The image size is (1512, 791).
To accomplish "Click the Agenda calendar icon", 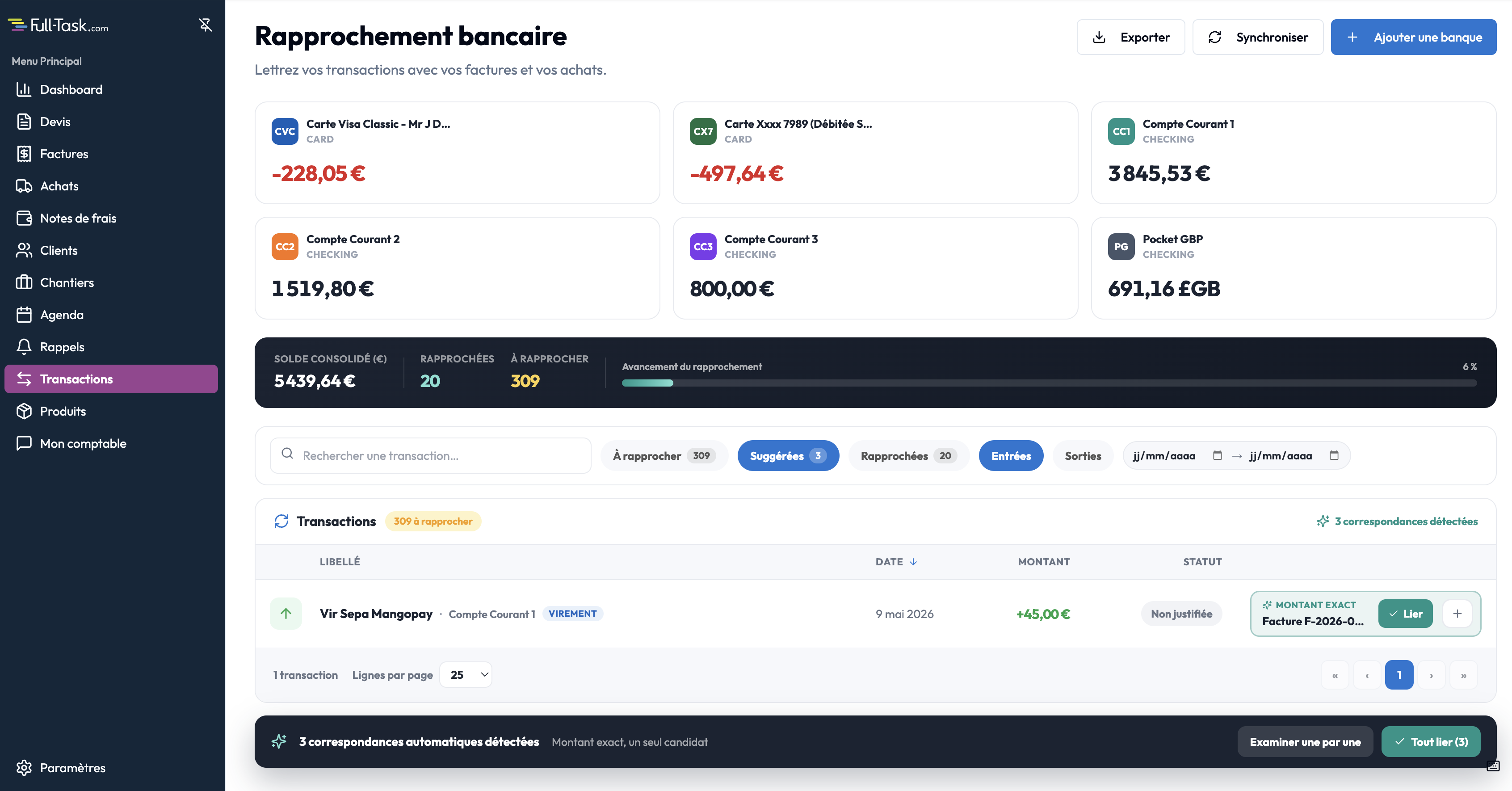I will [24, 315].
